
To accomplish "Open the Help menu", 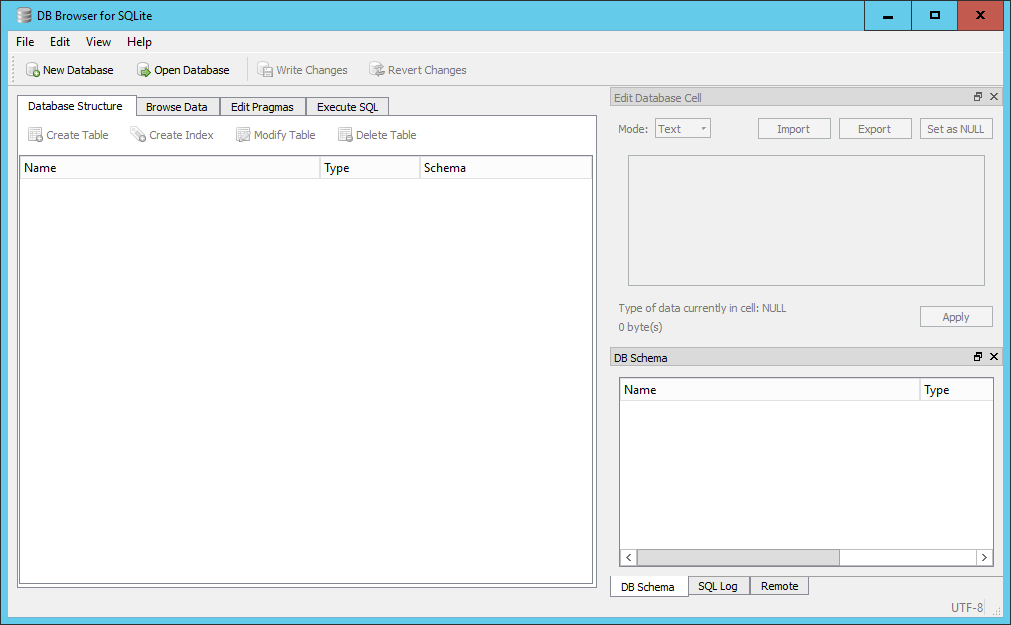I will 139,42.
